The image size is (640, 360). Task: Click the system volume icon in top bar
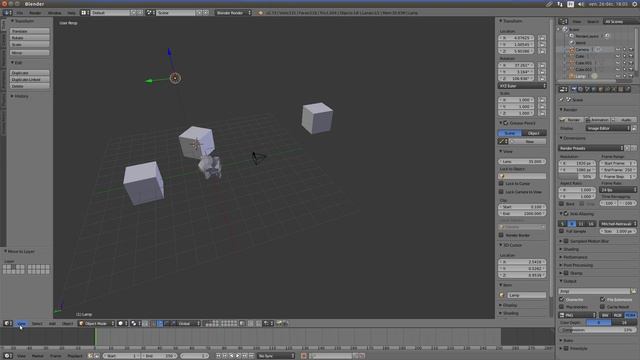tap(581, 4)
